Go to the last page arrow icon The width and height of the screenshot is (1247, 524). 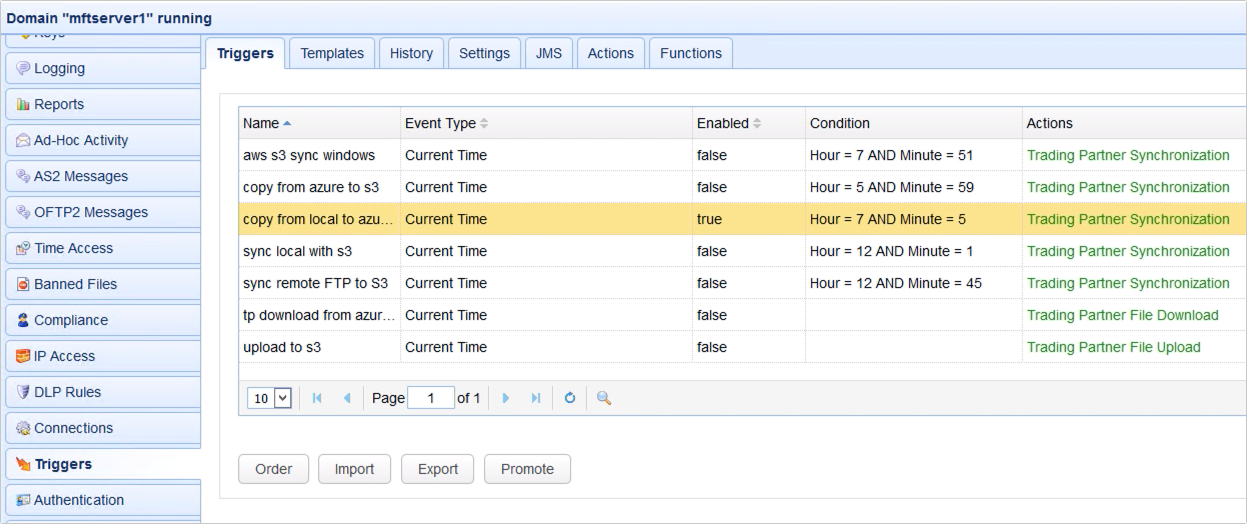point(536,398)
